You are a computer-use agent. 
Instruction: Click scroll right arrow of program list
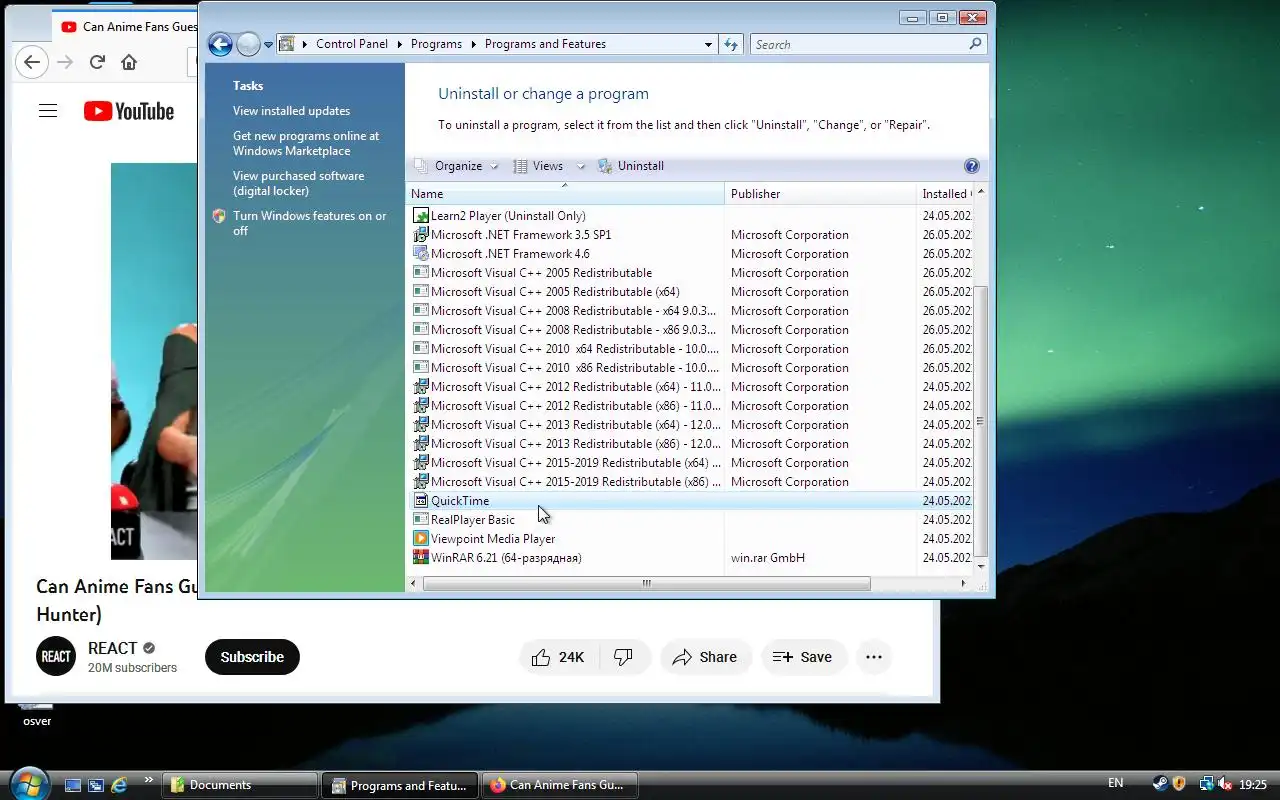pyautogui.click(x=964, y=584)
